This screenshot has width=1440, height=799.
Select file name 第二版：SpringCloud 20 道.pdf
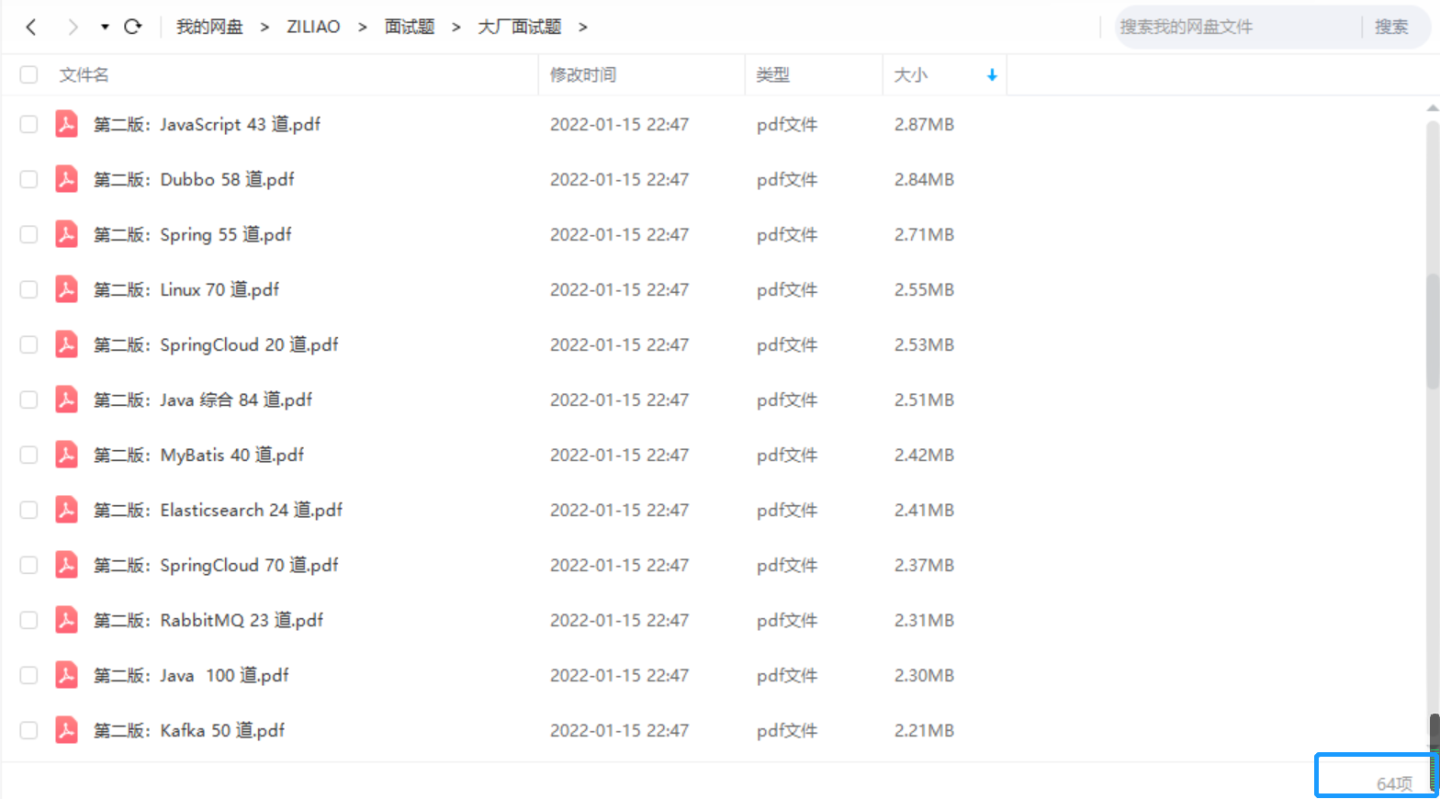(216, 344)
